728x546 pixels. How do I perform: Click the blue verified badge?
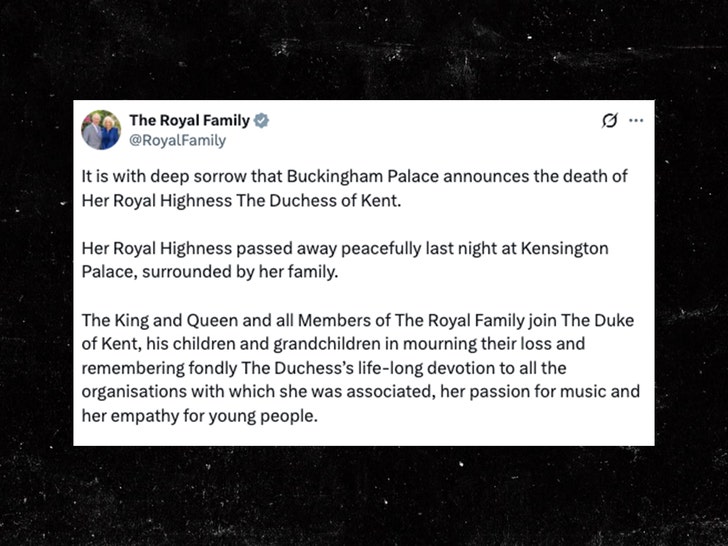(x=262, y=121)
